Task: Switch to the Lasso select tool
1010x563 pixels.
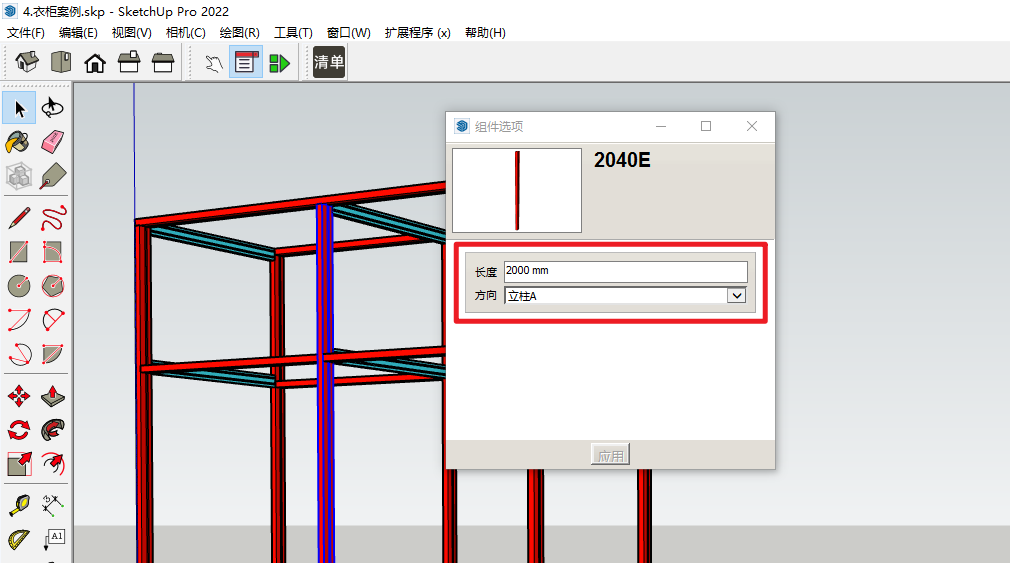Action: tap(53, 108)
